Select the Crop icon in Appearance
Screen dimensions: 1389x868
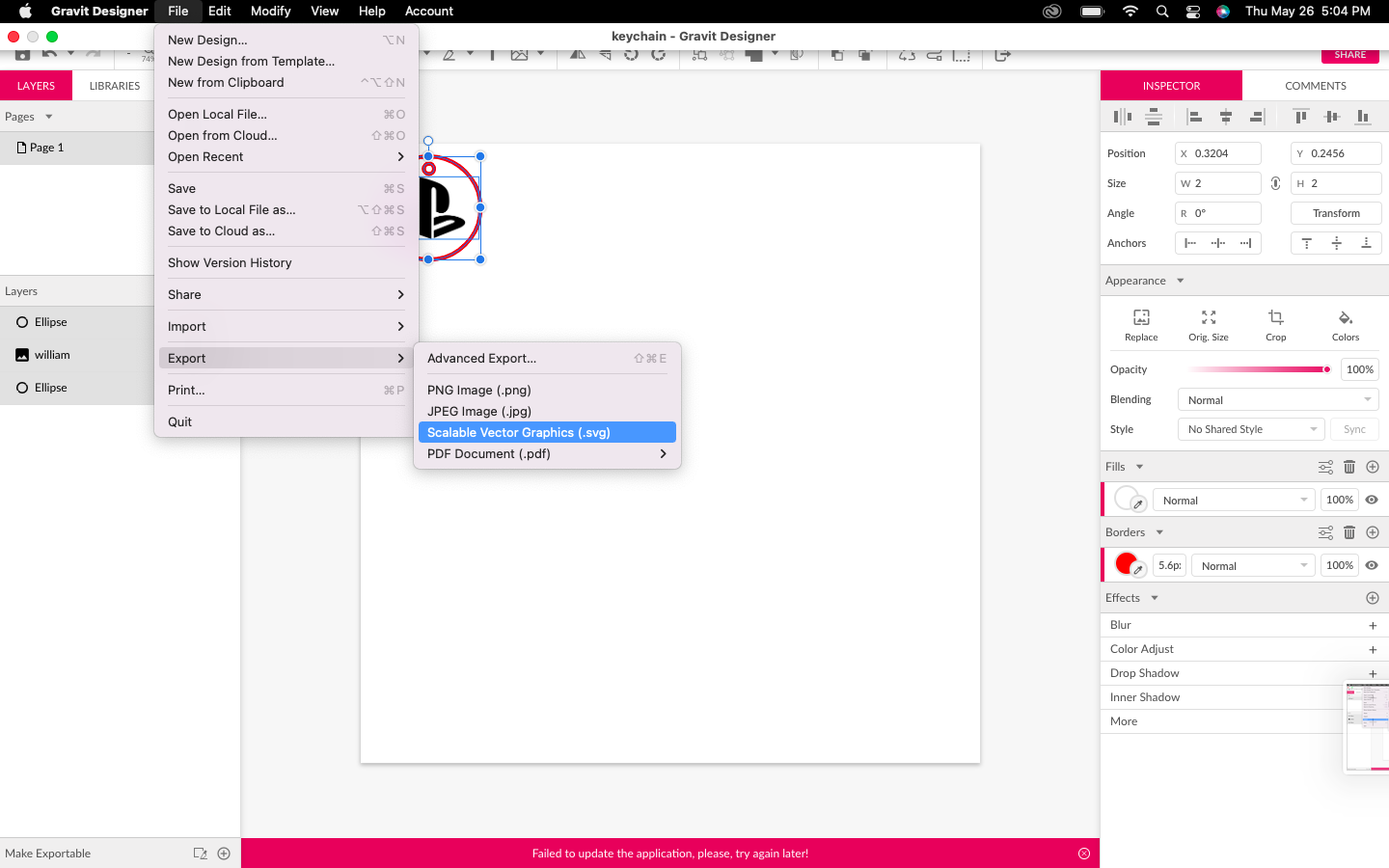1276,317
